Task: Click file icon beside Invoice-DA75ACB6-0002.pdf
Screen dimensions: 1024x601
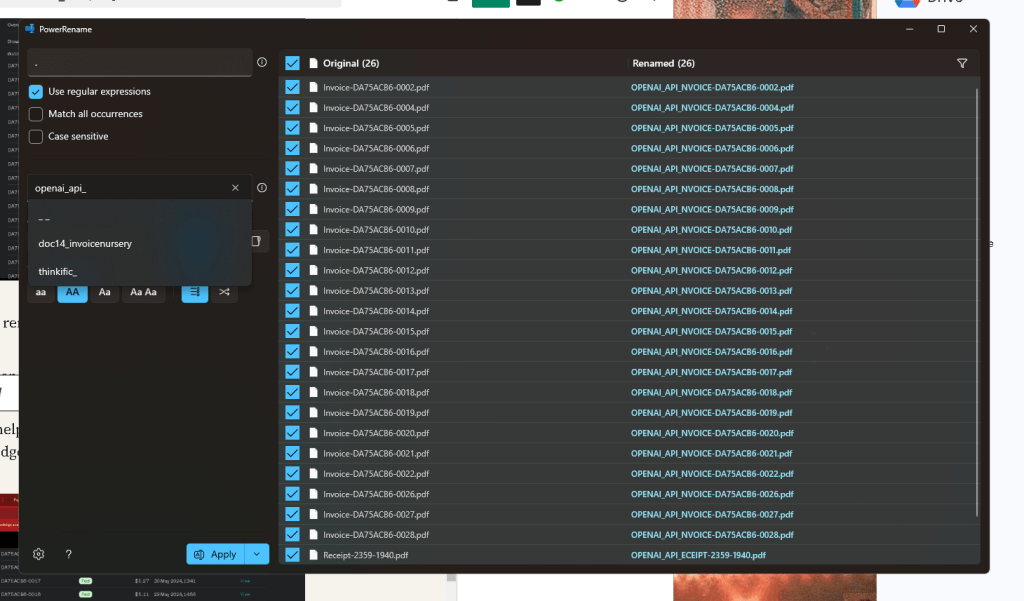Action: click(x=313, y=87)
